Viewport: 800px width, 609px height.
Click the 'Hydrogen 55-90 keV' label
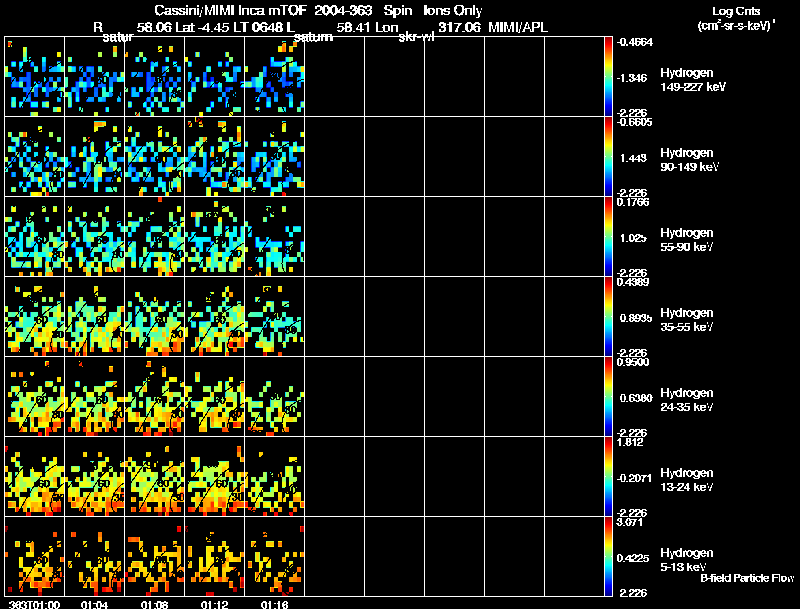687,240
